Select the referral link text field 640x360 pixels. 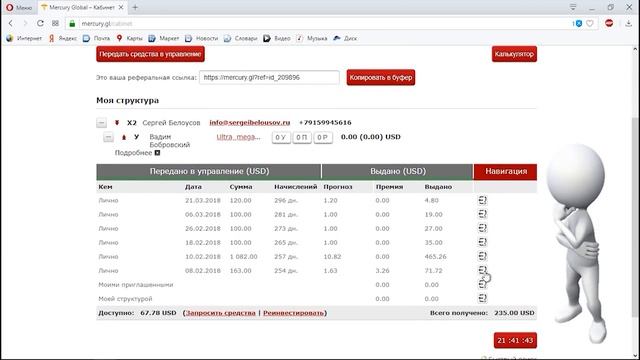(x=269, y=77)
